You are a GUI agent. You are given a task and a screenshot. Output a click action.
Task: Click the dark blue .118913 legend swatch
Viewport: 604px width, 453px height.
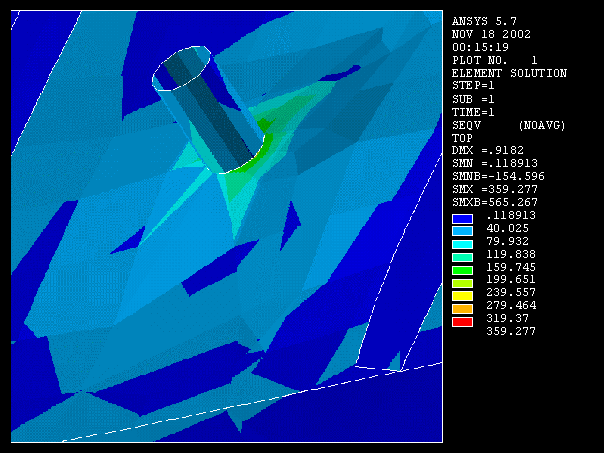pyautogui.click(x=462, y=219)
